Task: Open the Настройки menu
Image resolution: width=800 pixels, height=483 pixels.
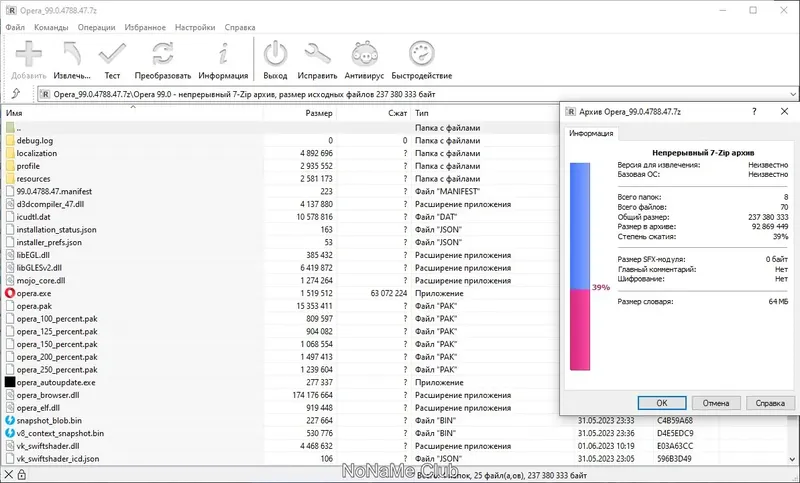Action: coord(195,27)
